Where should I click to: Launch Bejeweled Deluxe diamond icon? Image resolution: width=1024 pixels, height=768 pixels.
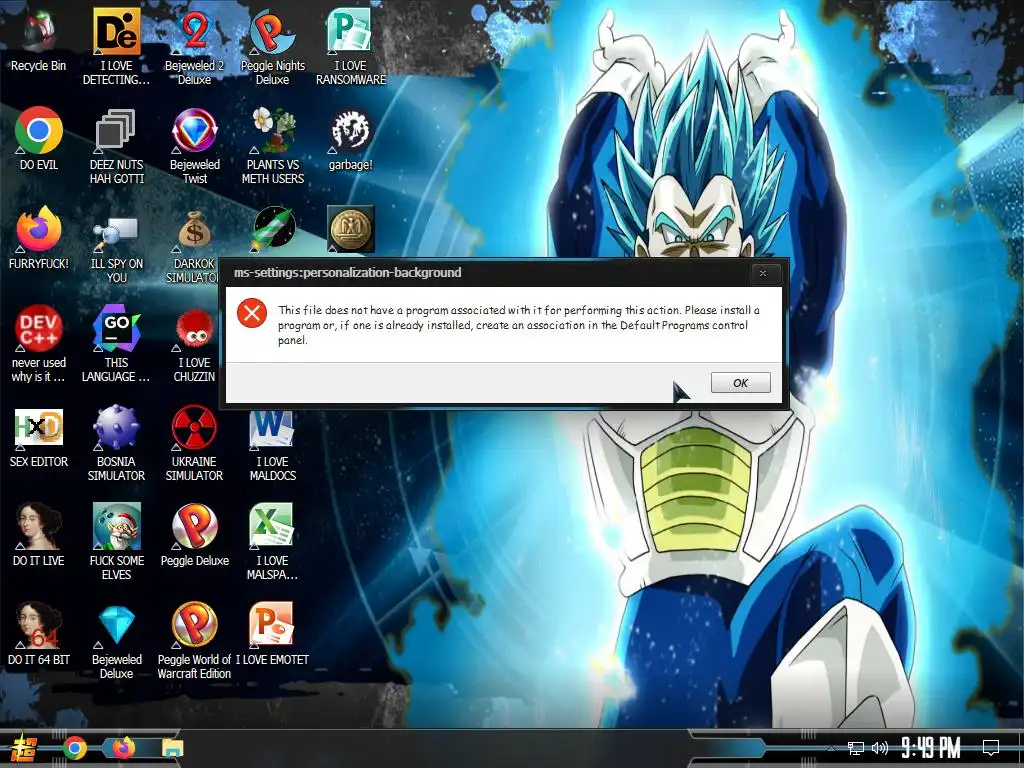[x=116, y=641]
